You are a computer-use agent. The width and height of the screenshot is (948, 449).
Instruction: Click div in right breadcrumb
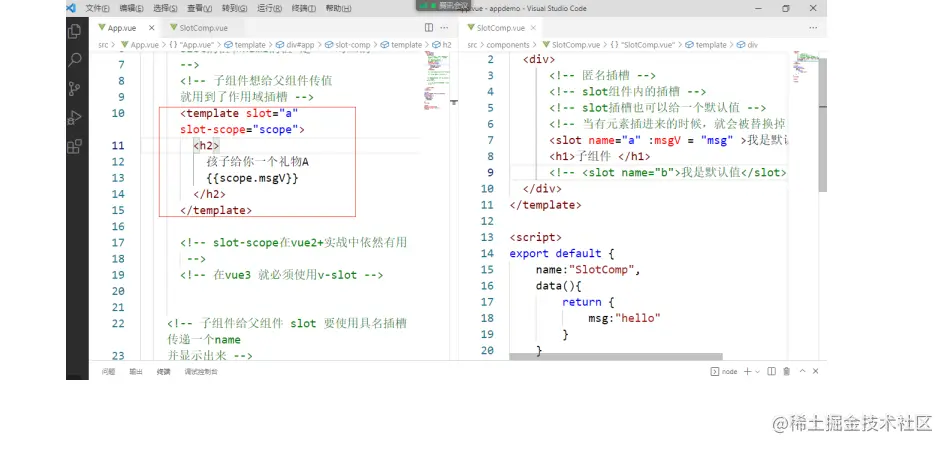click(748, 45)
